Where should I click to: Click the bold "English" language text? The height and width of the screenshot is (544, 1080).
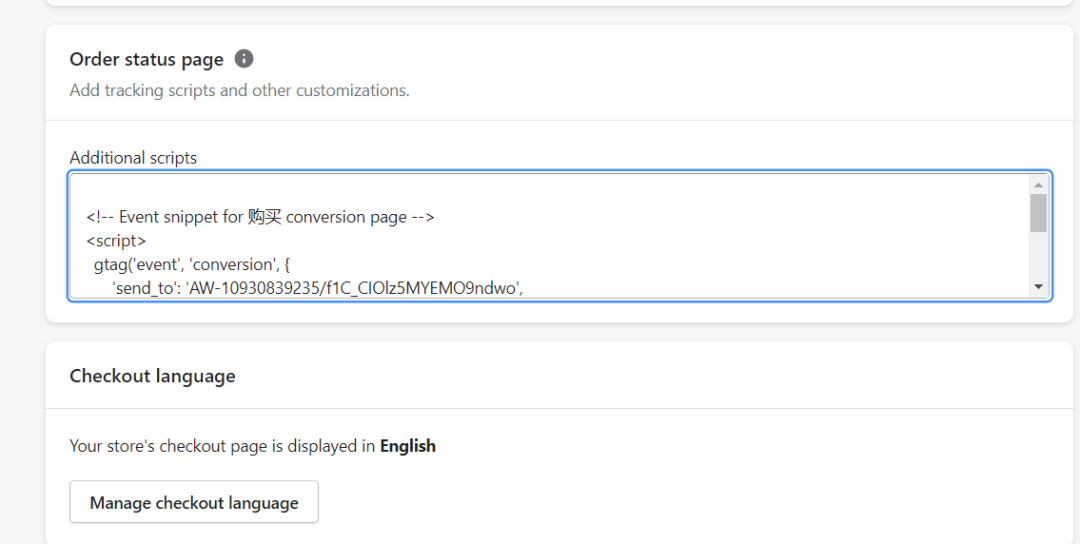coord(408,446)
